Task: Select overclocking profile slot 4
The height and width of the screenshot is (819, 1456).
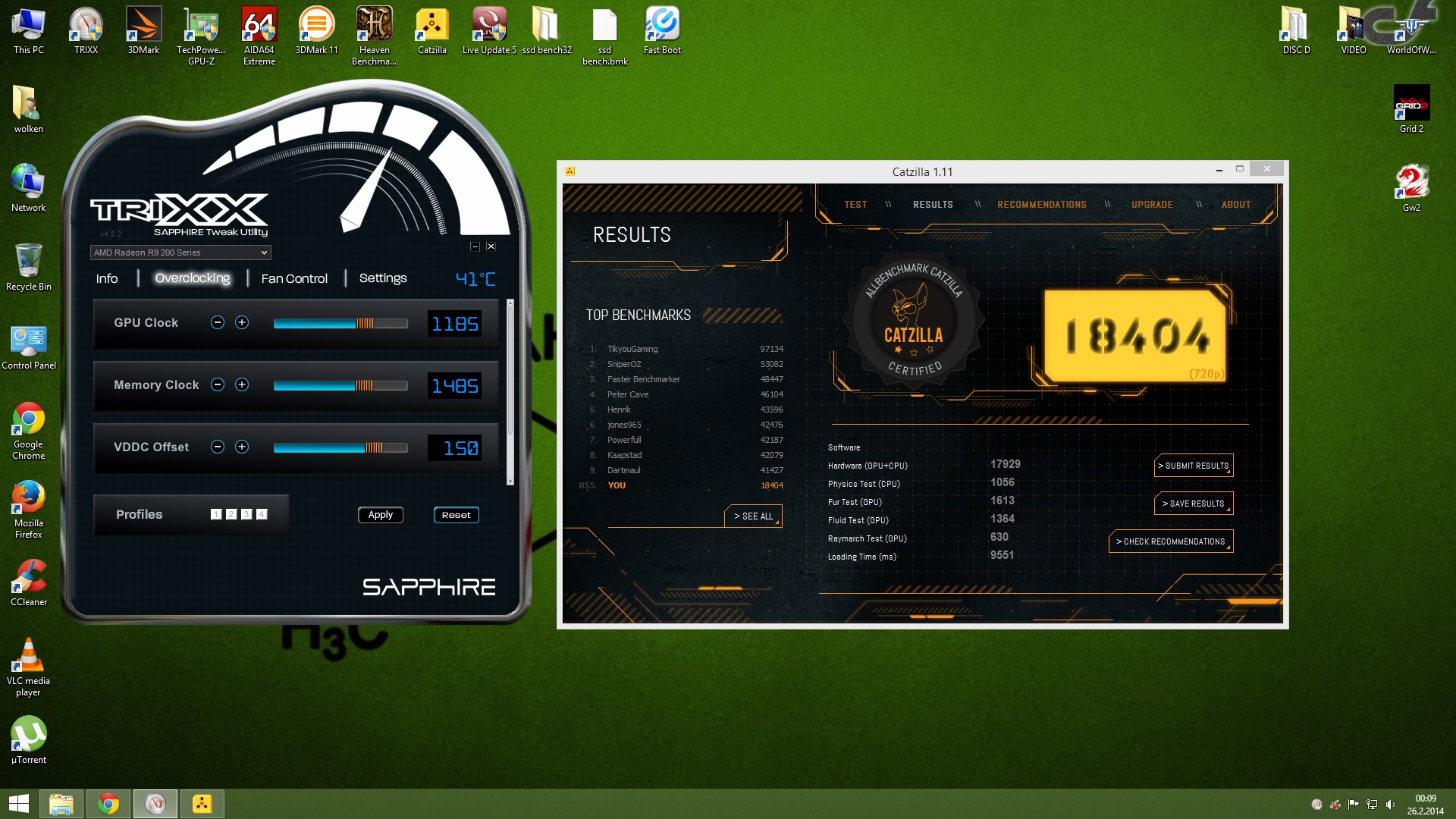Action: (x=262, y=514)
